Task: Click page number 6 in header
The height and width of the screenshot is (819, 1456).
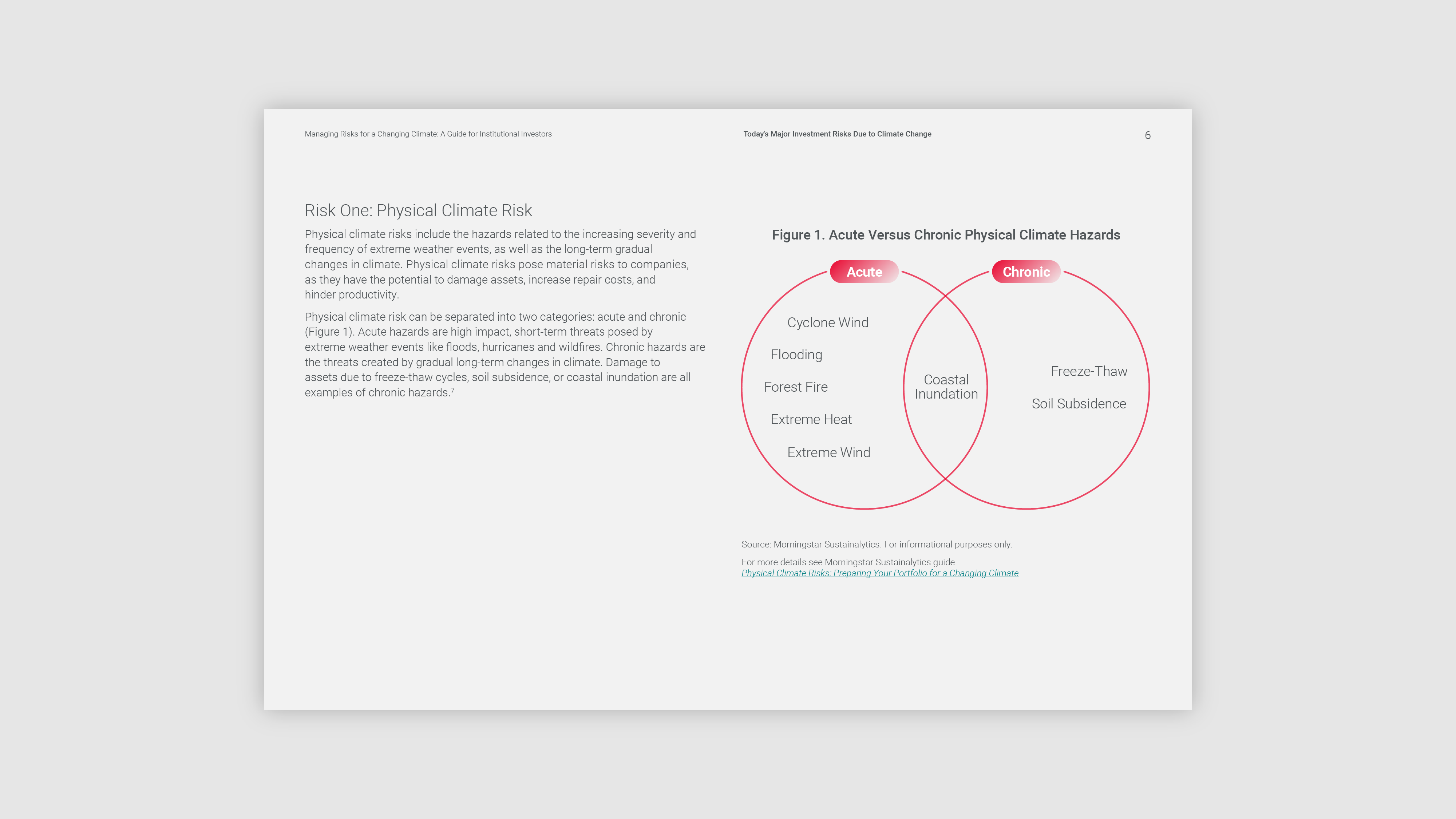Action: tap(1147, 135)
